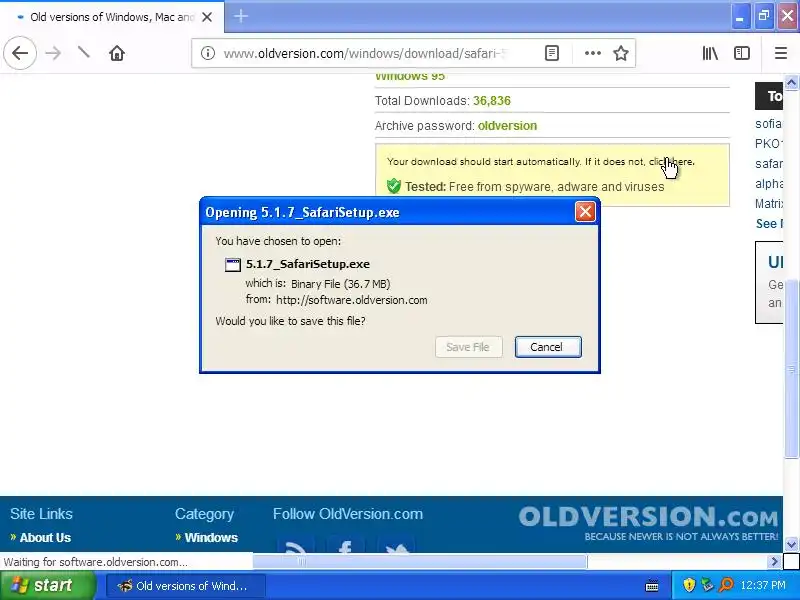Open the 'alpha' sidebar link
The image size is (800, 600).
pyautogui.click(x=769, y=184)
